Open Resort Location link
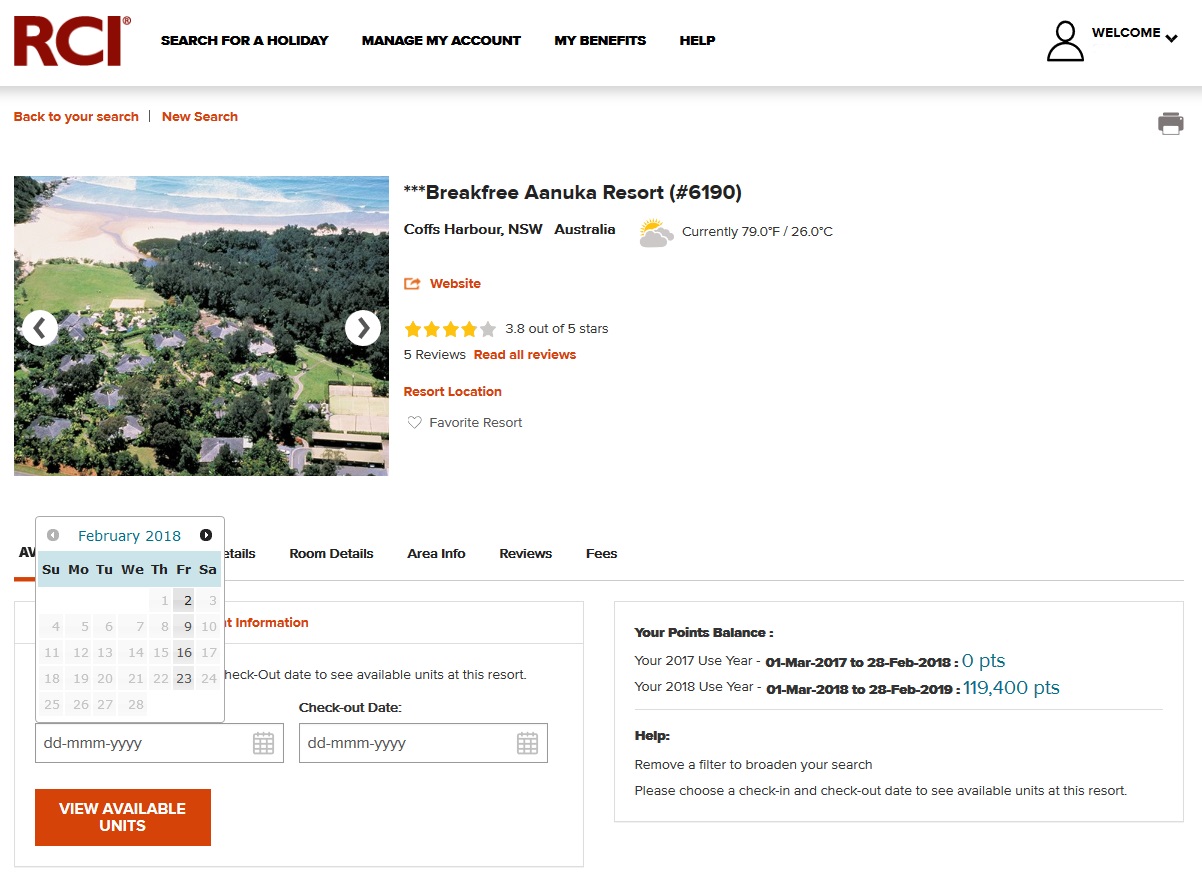 pyautogui.click(x=453, y=392)
